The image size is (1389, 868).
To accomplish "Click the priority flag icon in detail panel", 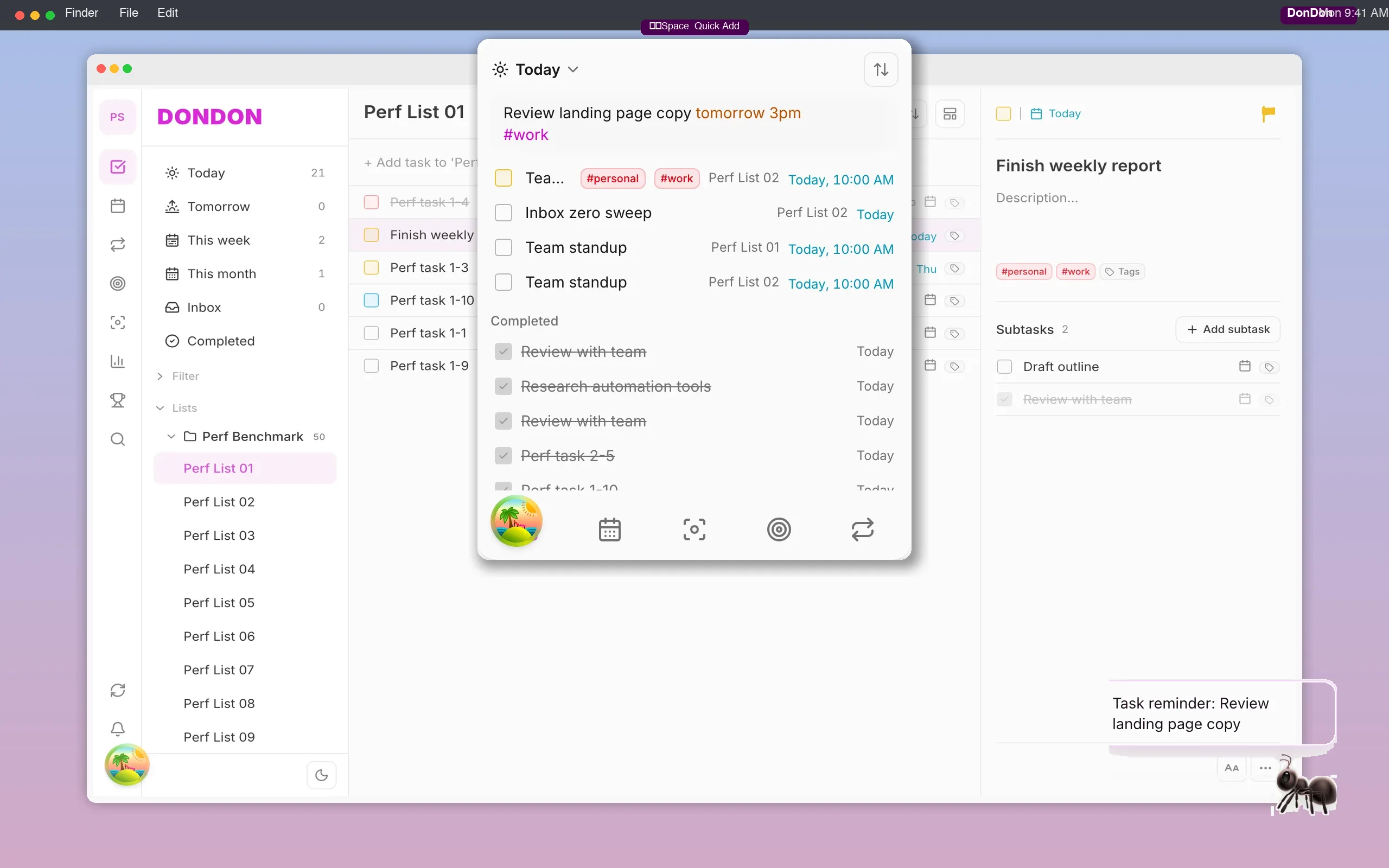I will [1269, 114].
